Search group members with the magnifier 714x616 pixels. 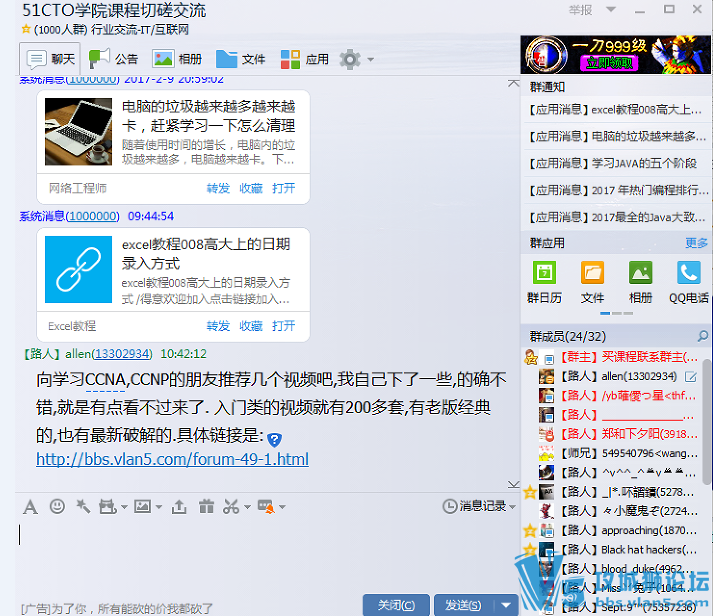703,336
